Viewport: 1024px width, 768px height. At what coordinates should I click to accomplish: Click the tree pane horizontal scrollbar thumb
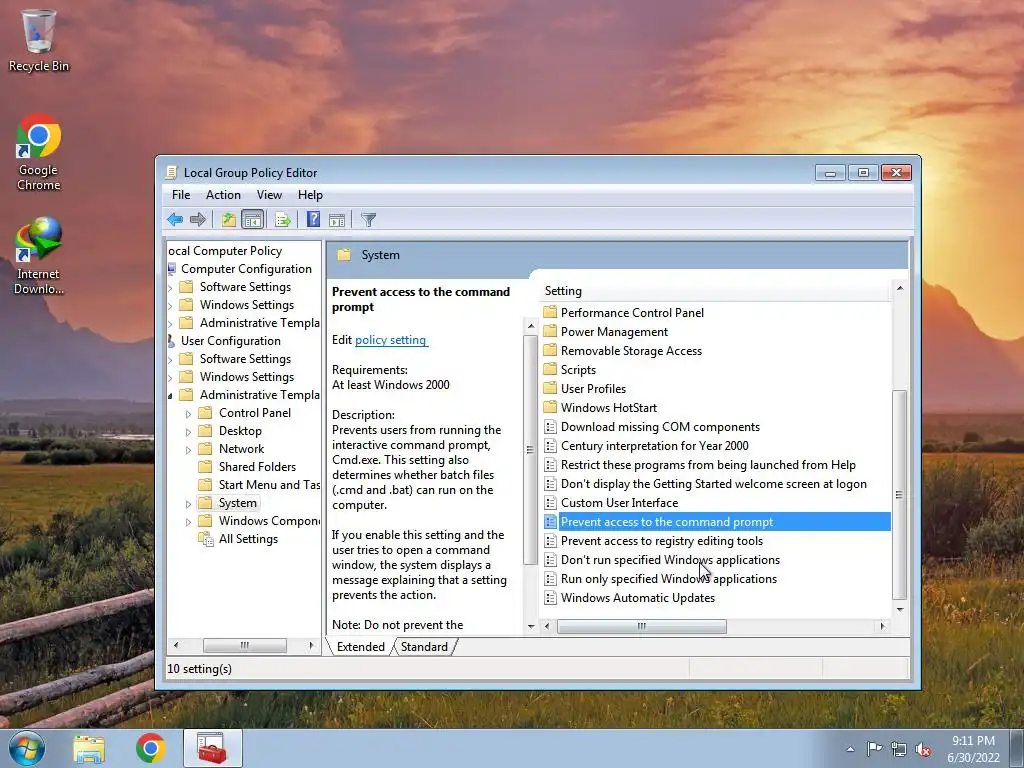(x=244, y=645)
